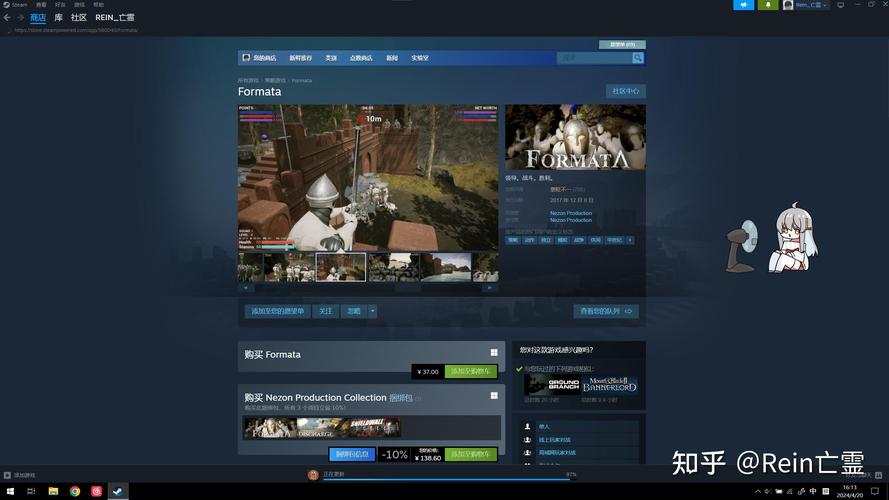Open Task View on the taskbar
The height and width of the screenshot is (500, 889).
click(31, 491)
